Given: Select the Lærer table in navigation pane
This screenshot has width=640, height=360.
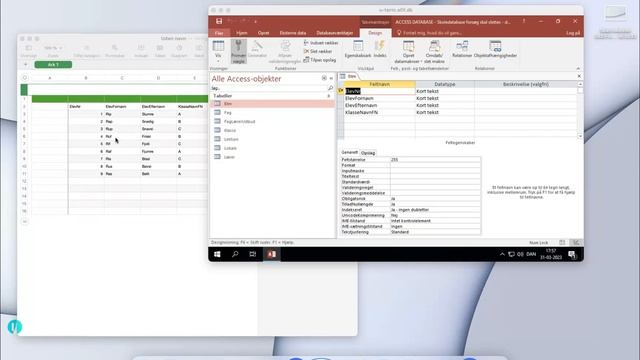Looking at the screenshot, I should (x=272, y=157).
